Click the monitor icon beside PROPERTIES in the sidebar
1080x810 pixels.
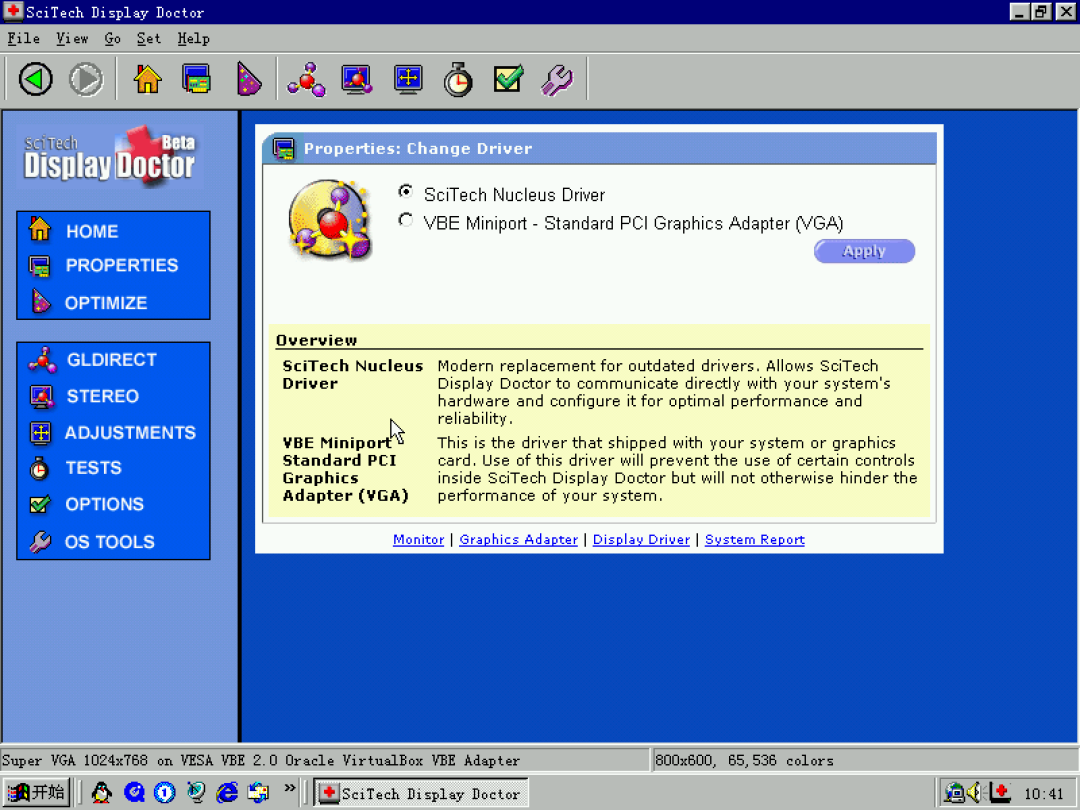point(40,266)
